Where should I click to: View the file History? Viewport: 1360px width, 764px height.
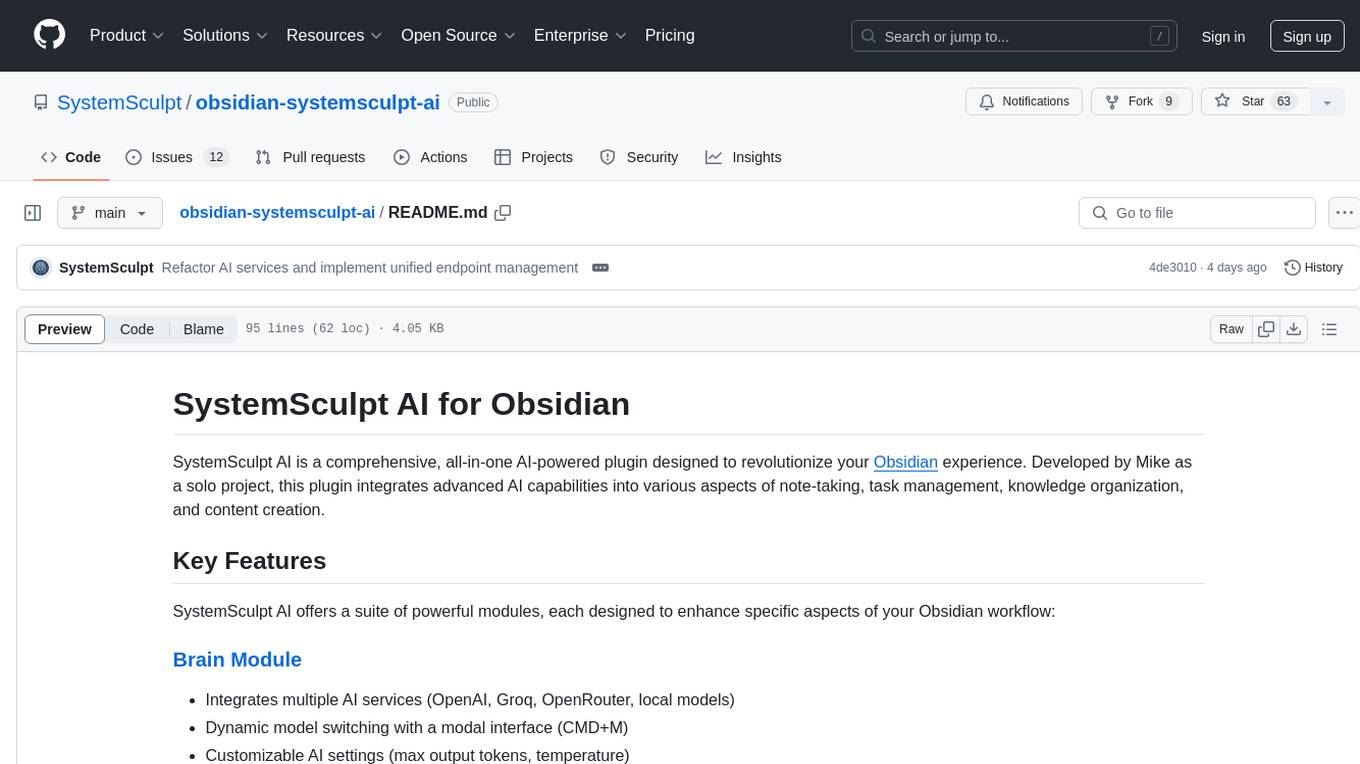pyautogui.click(x=1313, y=267)
